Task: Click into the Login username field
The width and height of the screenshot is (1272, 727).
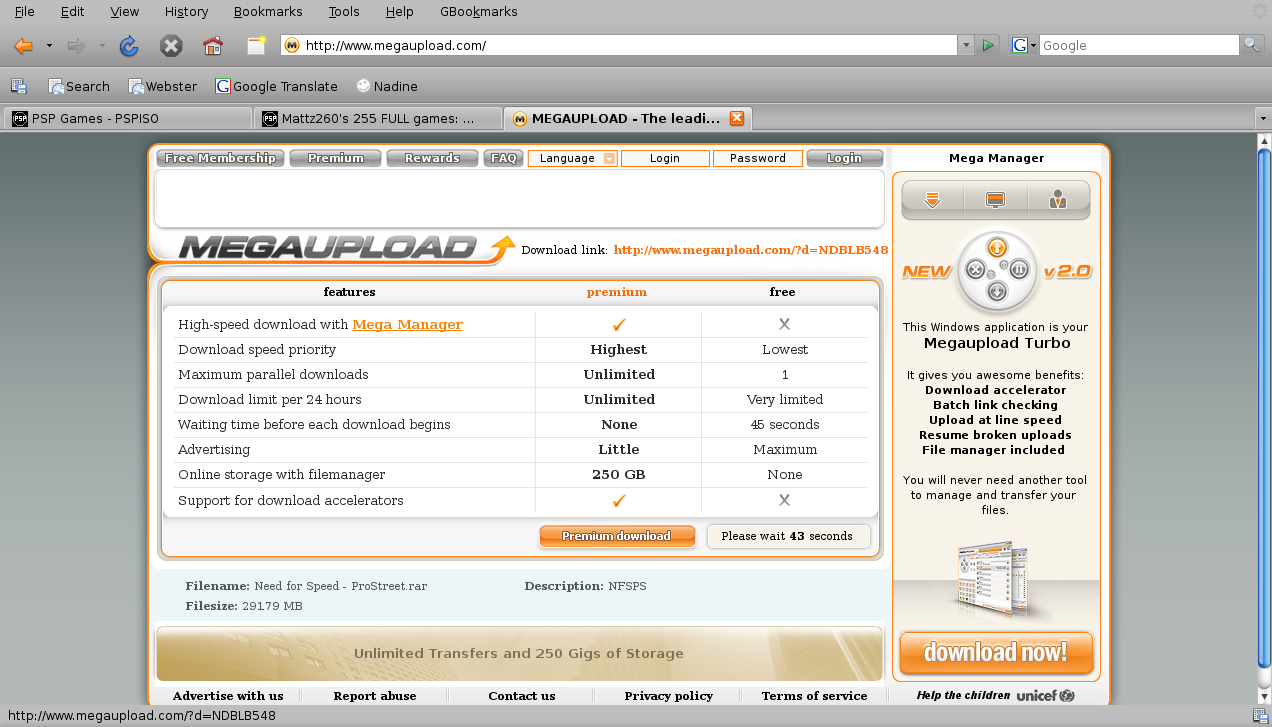Action: 665,158
